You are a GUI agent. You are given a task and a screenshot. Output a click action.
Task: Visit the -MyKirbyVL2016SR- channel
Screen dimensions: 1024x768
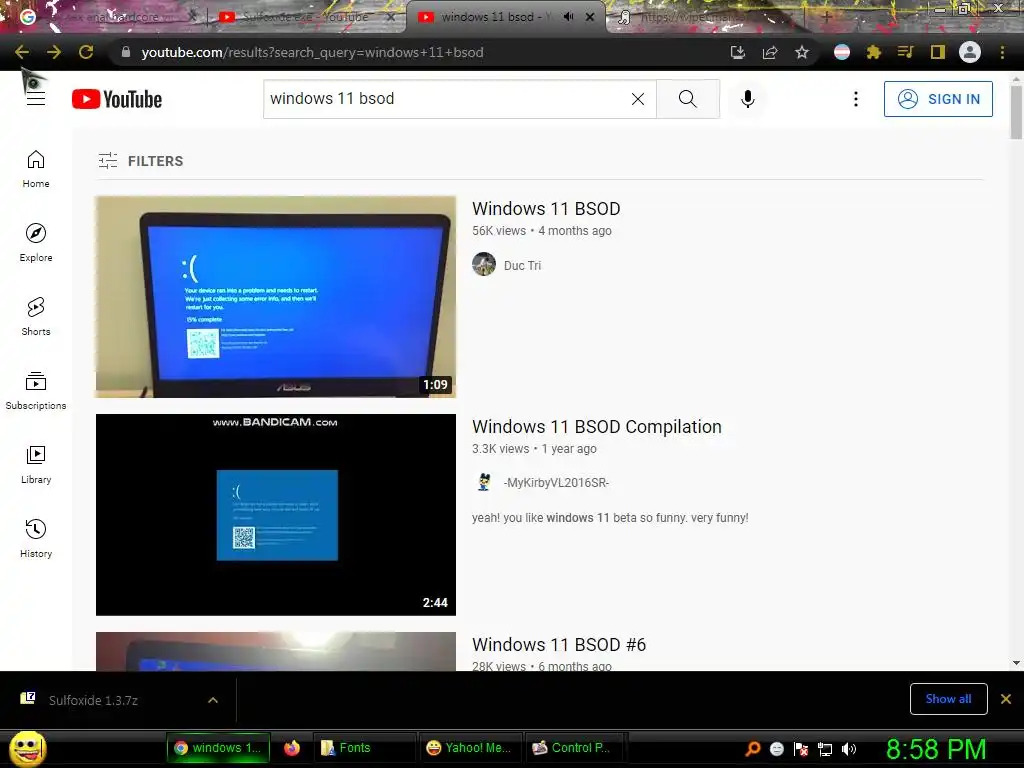coord(556,483)
